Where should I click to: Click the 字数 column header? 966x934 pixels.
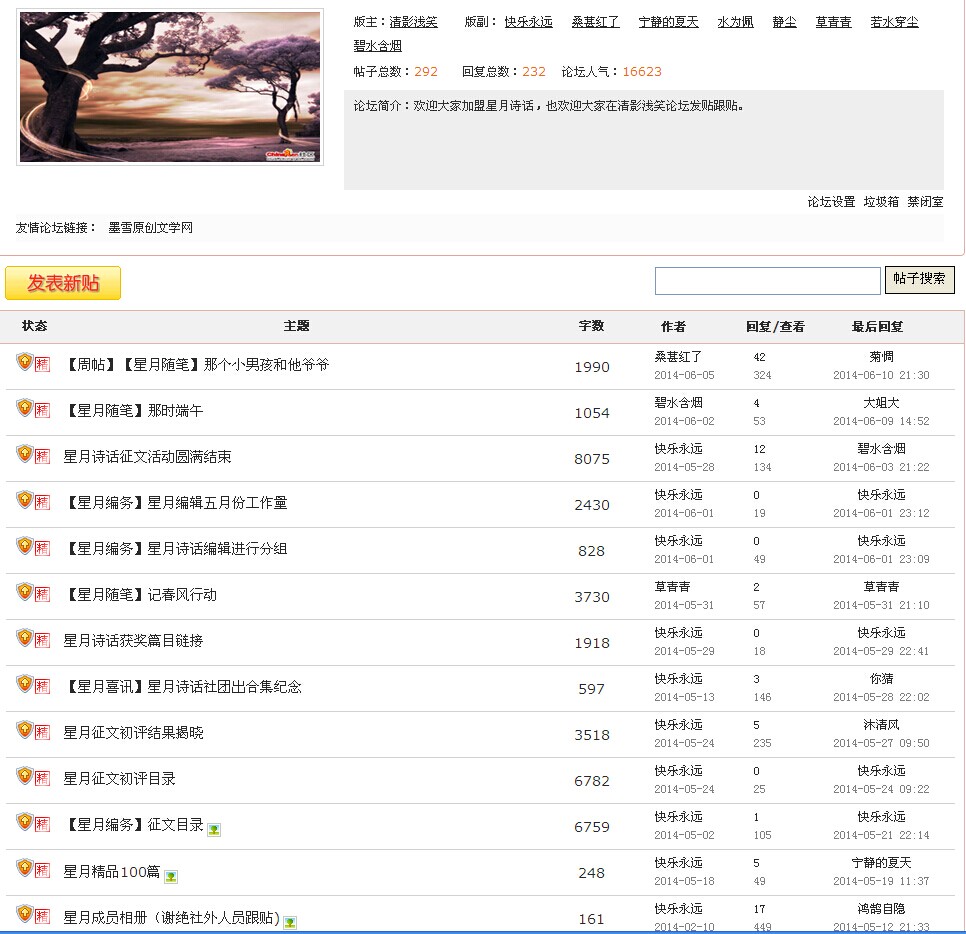[x=591, y=326]
